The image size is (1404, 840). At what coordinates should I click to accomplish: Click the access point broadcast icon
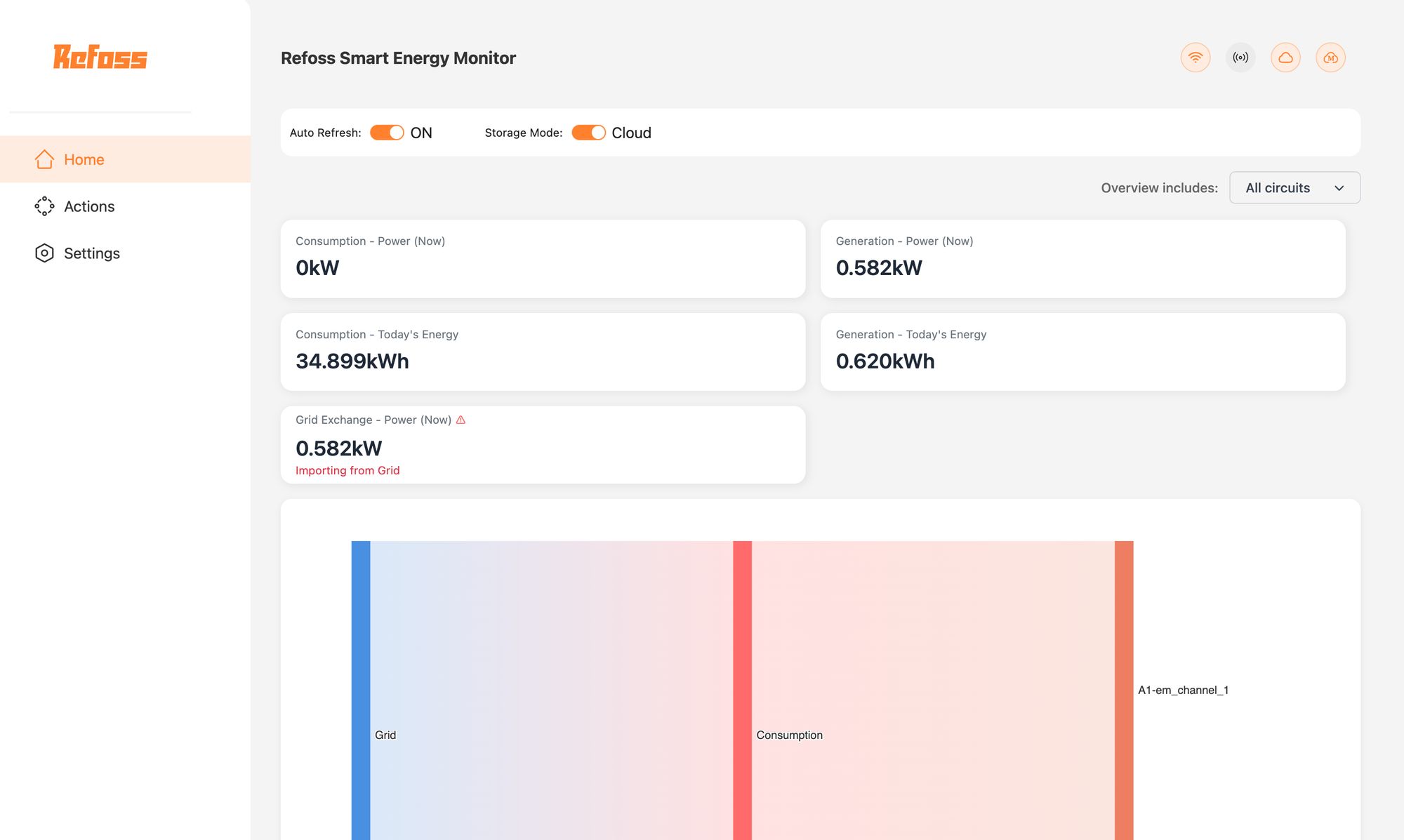(1240, 58)
